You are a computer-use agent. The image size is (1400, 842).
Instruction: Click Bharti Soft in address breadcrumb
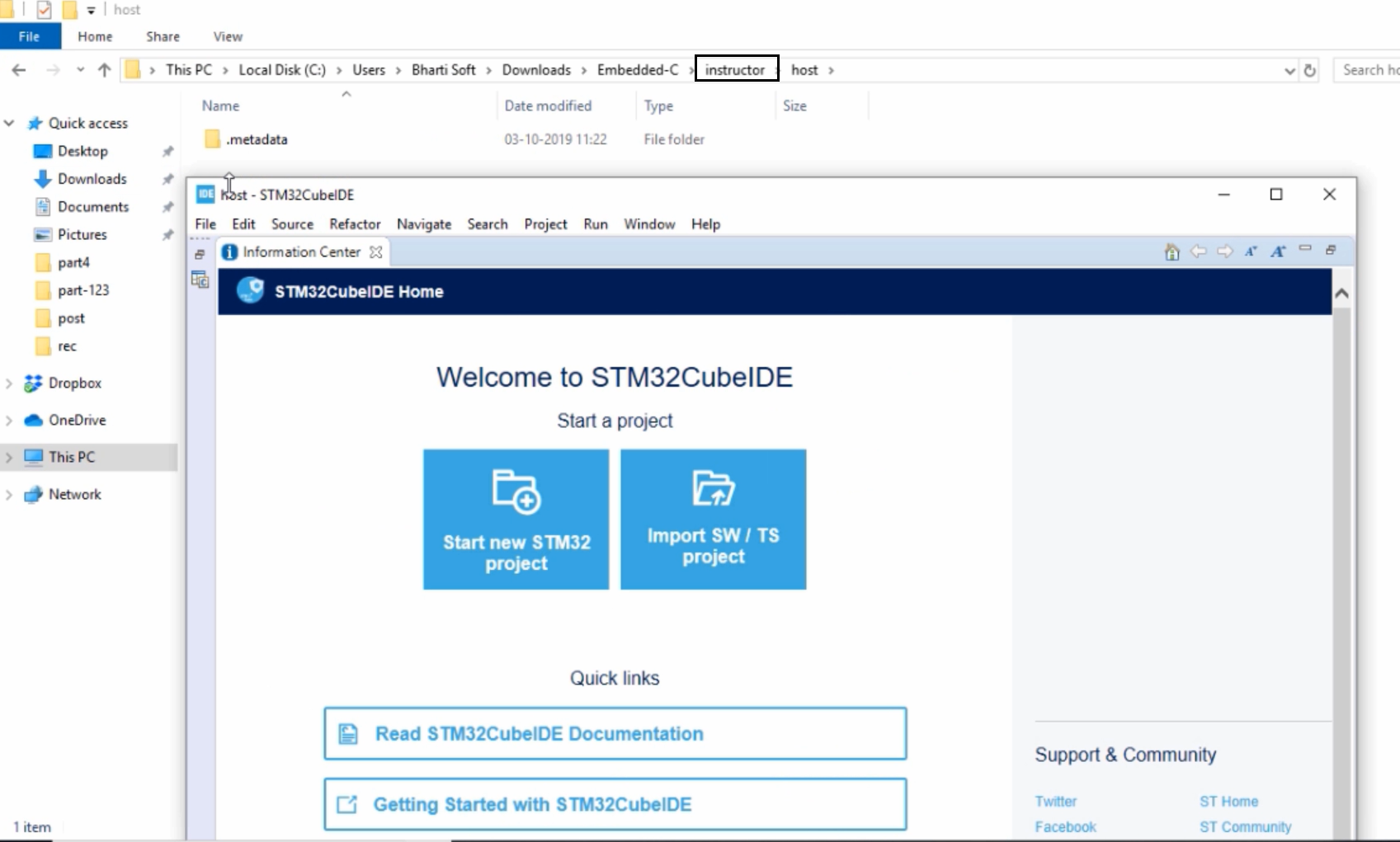[x=443, y=70]
